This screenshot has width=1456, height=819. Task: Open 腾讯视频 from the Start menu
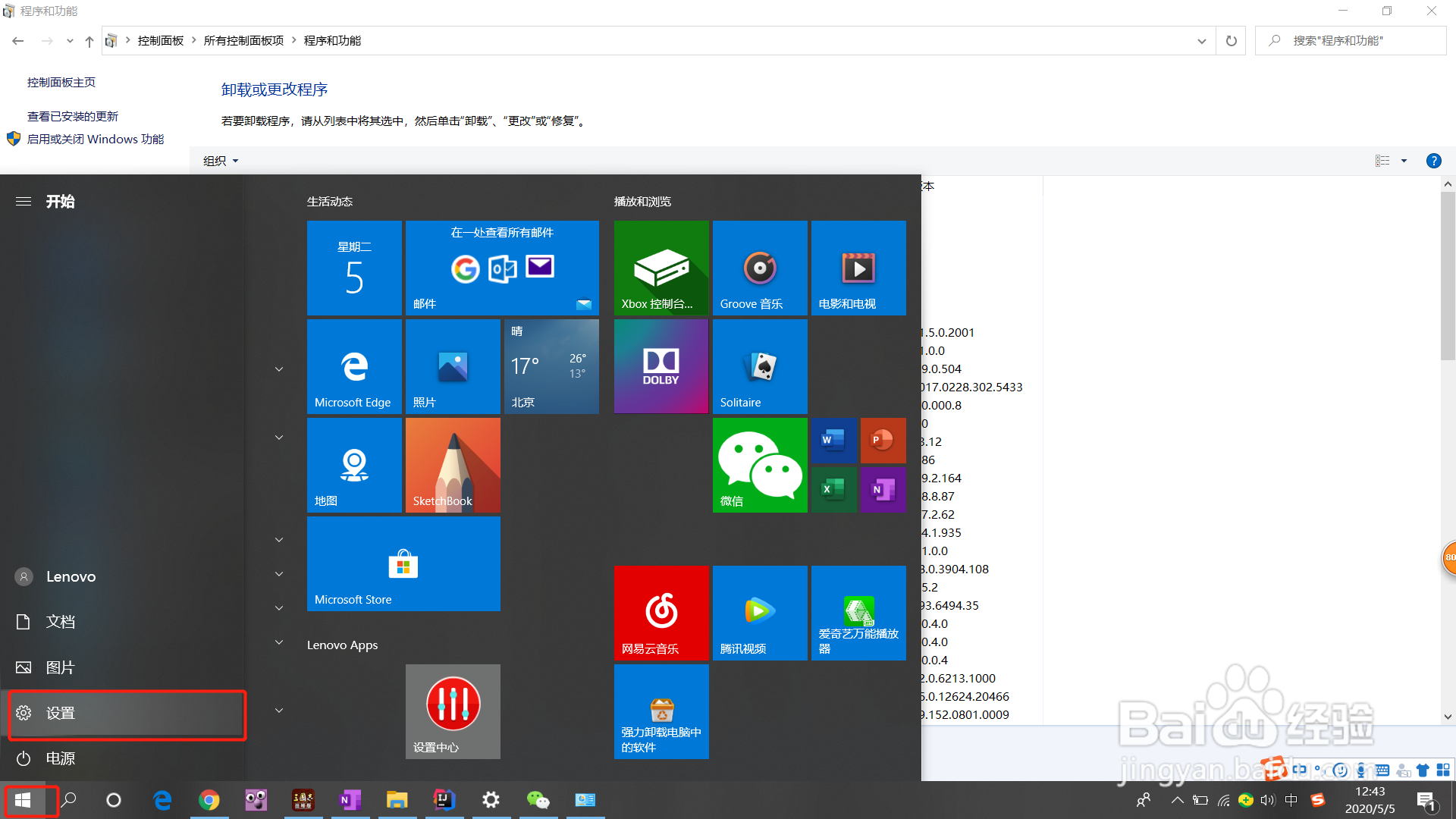759,613
